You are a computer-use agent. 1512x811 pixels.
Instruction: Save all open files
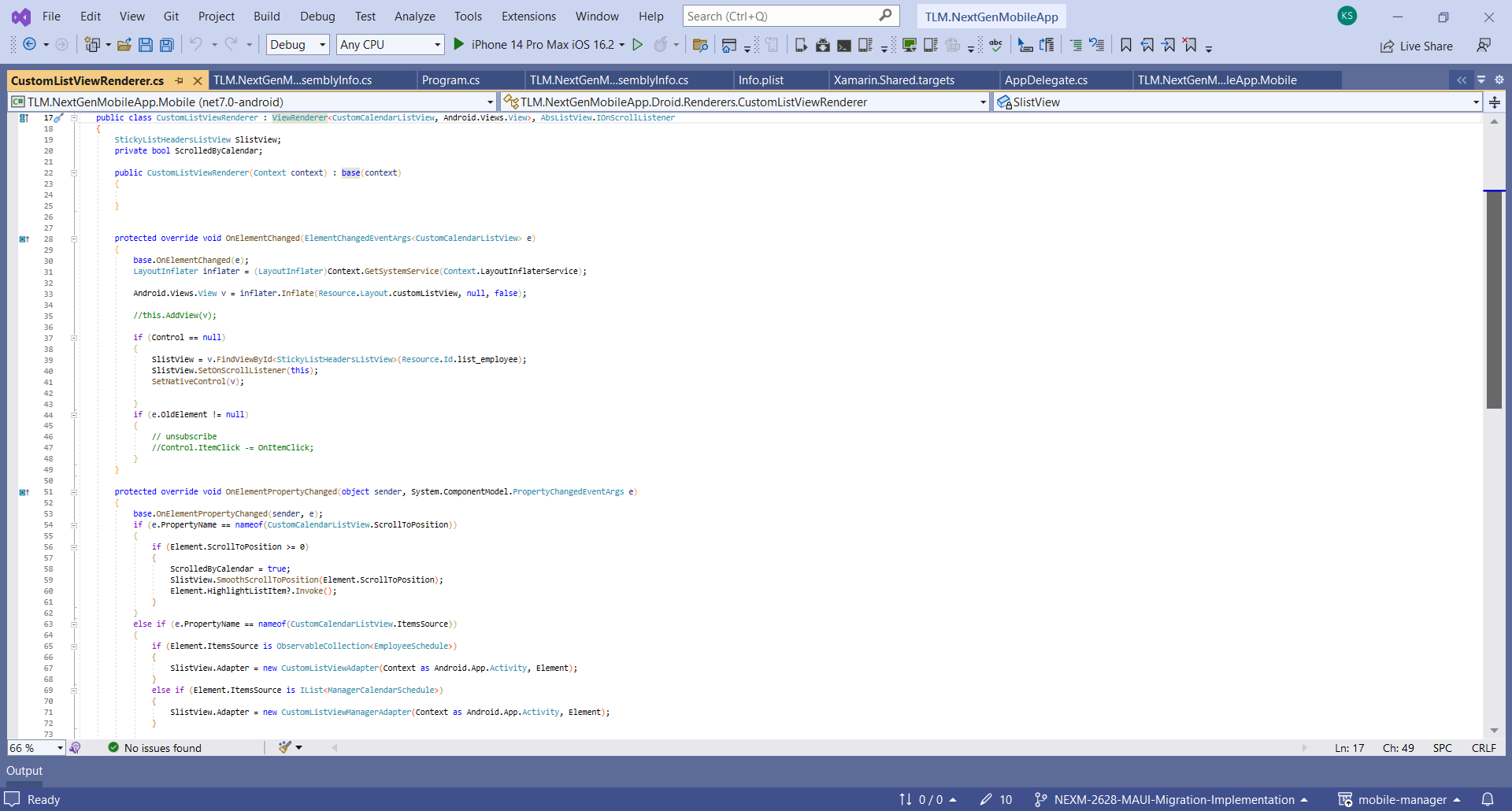tap(166, 45)
